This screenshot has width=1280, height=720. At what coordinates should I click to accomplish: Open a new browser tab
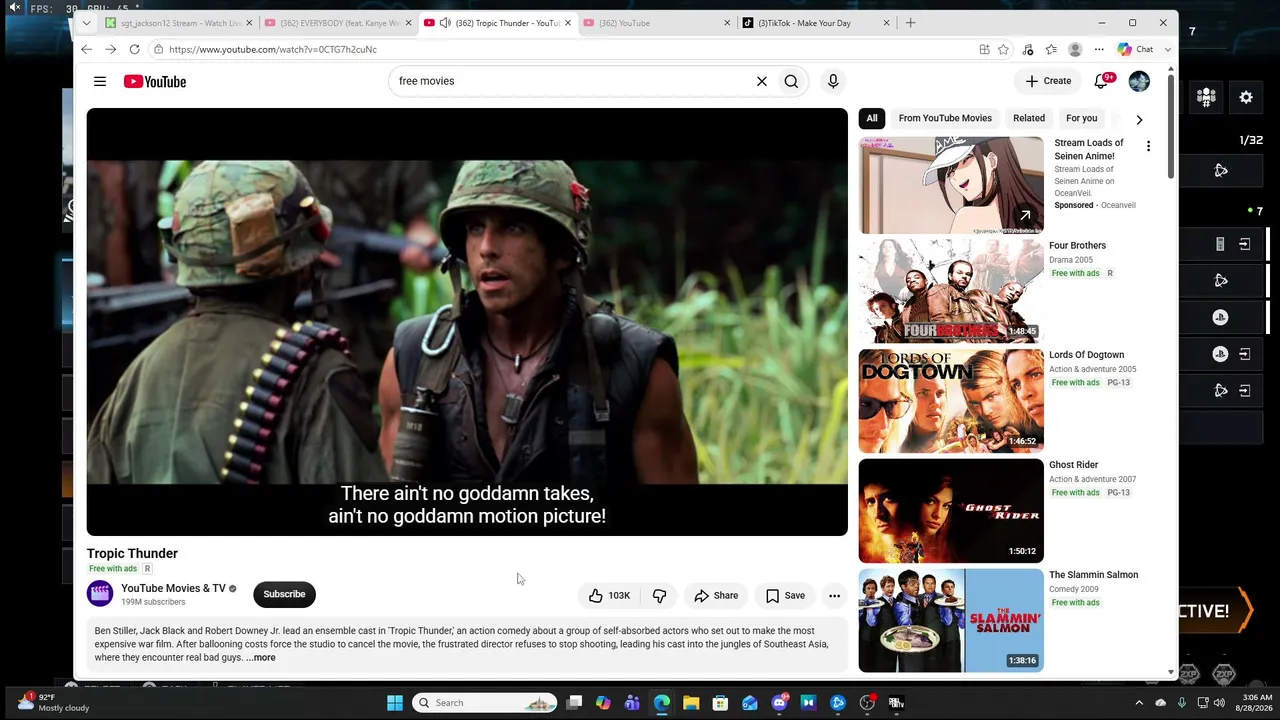(x=910, y=23)
